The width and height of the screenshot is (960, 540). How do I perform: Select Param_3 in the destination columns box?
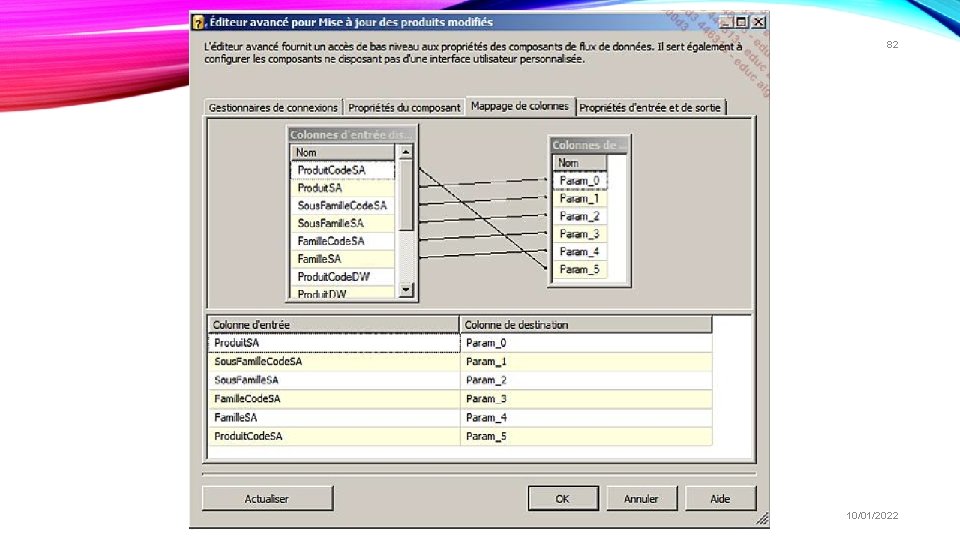point(580,234)
